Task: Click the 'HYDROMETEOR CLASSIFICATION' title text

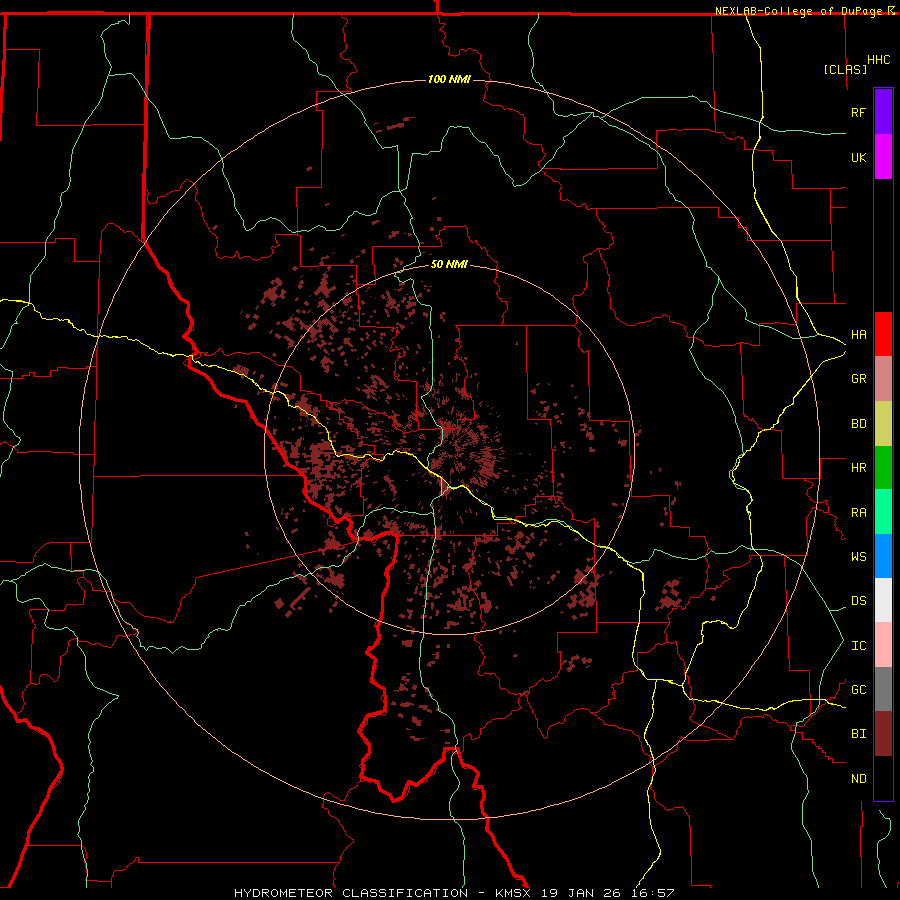Action: (351, 893)
